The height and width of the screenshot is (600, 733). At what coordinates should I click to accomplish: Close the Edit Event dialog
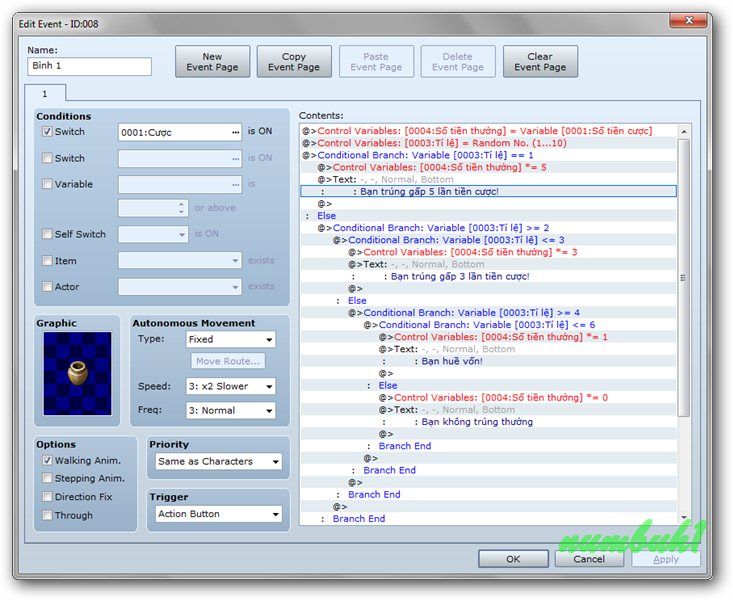(689, 20)
